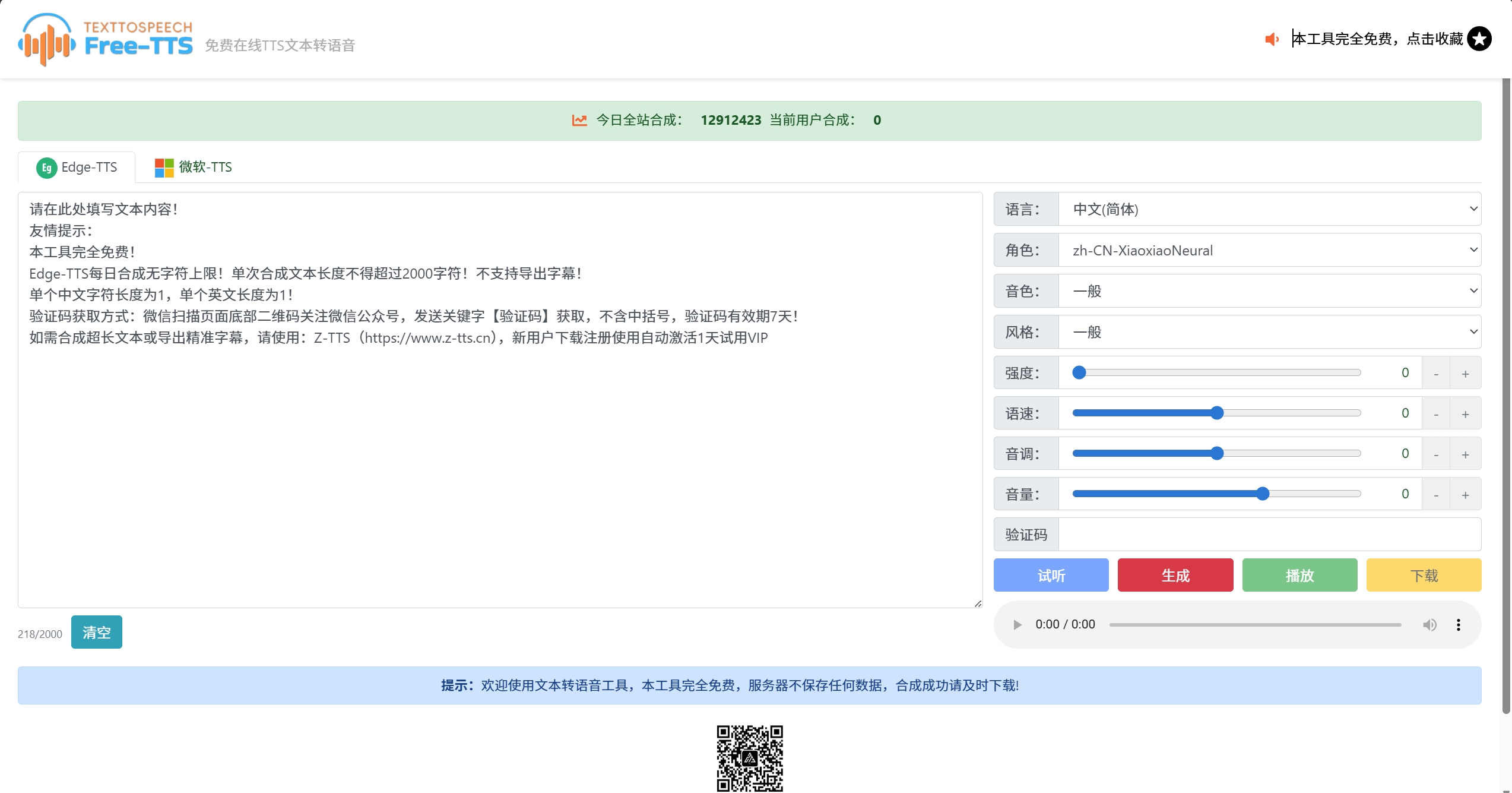Click the star collection icon top right
Viewport: 1512px width, 793px height.
click(1479, 38)
